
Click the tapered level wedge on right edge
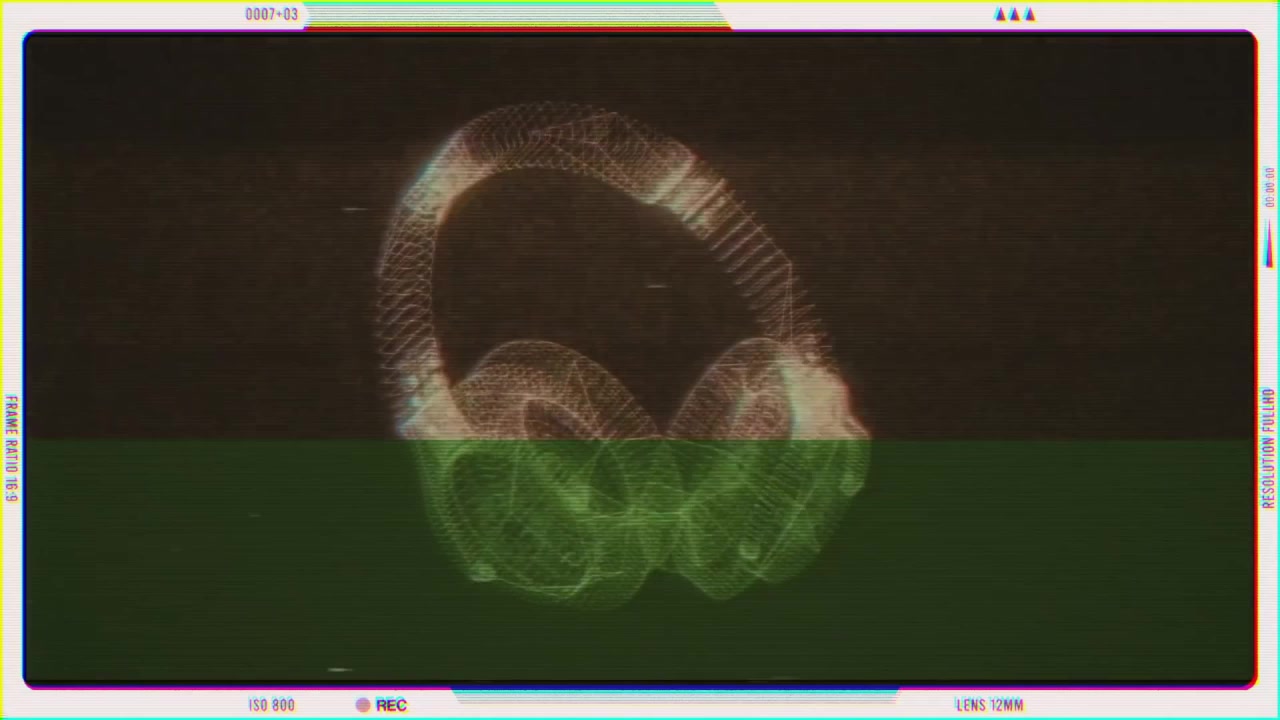point(1269,242)
